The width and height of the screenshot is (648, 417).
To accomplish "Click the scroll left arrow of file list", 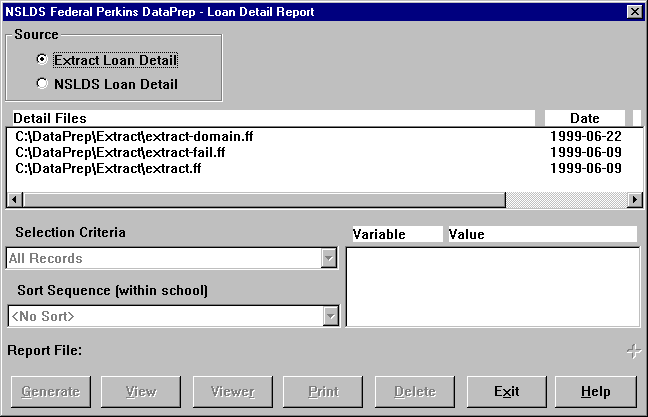I will (x=14, y=200).
